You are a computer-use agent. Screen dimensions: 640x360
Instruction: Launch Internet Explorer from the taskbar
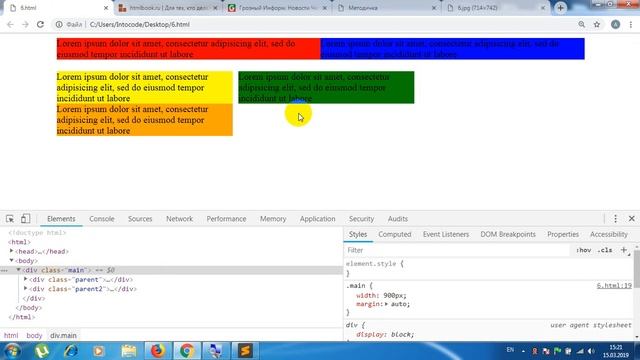[71, 351]
